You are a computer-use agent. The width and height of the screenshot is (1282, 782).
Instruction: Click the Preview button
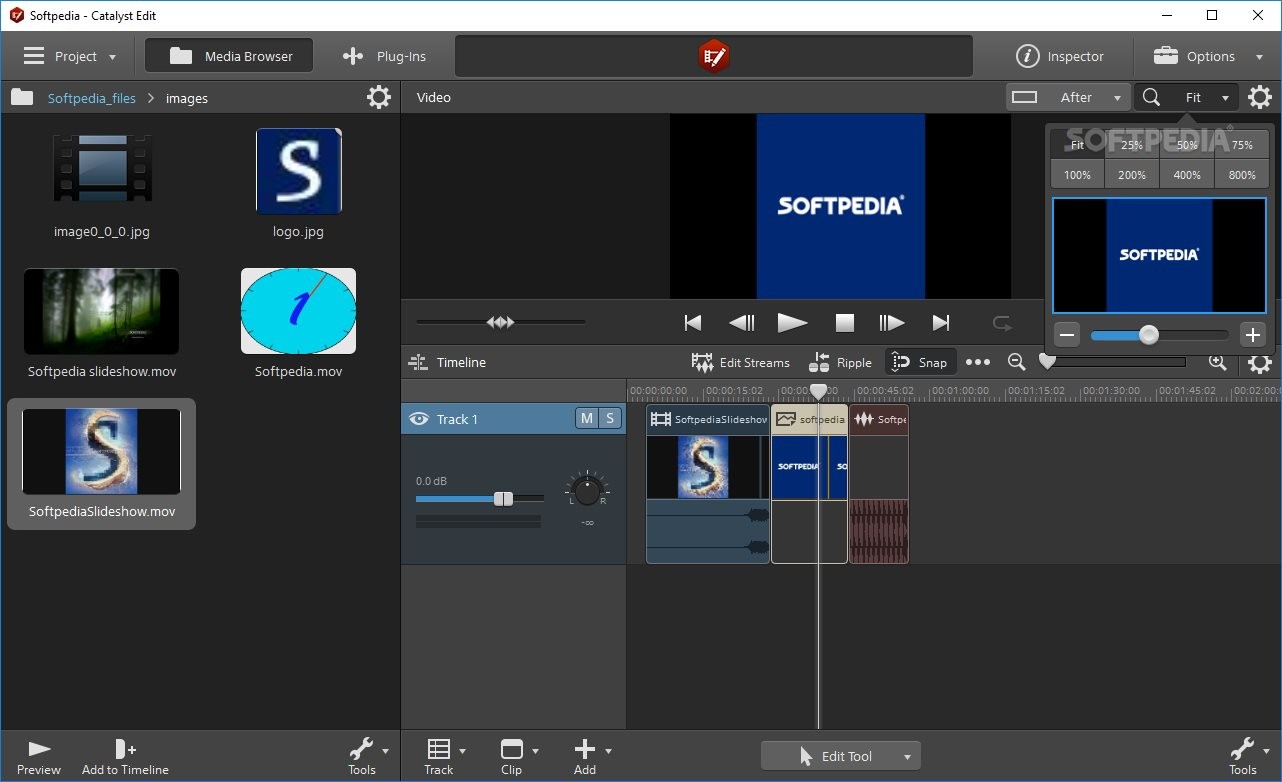[39, 757]
